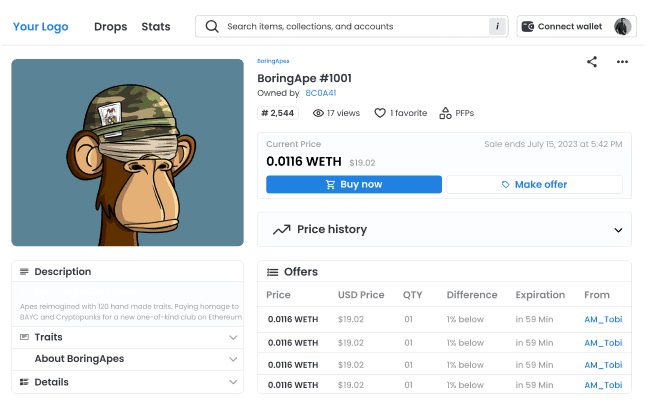647x403 pixels.
Task: Click the profile avatar picture
Action: 622,26
